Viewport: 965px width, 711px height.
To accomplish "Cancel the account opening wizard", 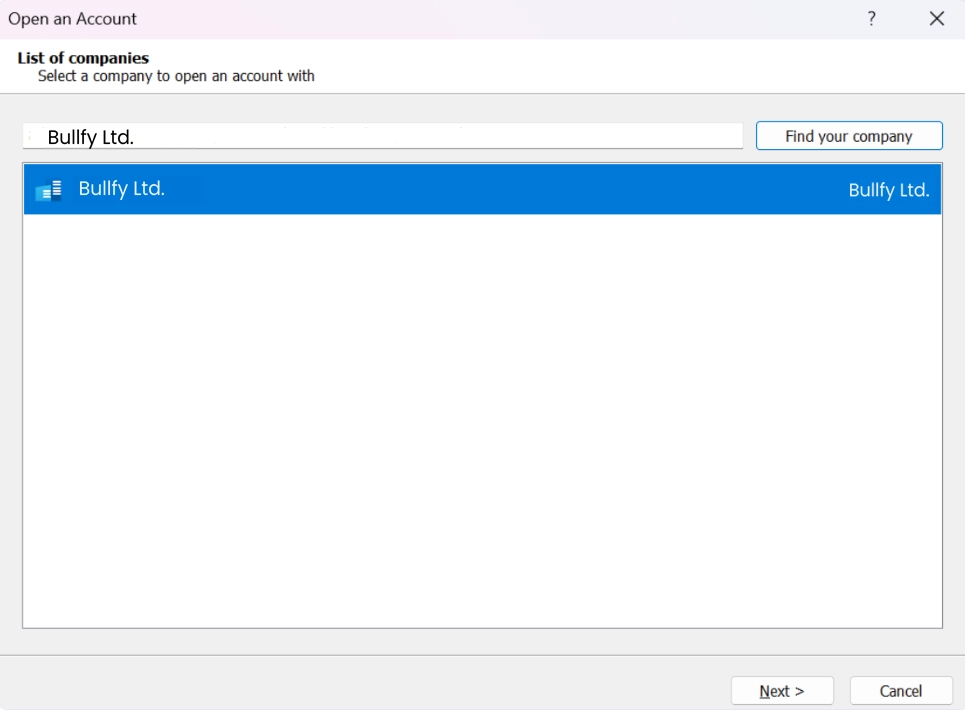I will 900,691.
